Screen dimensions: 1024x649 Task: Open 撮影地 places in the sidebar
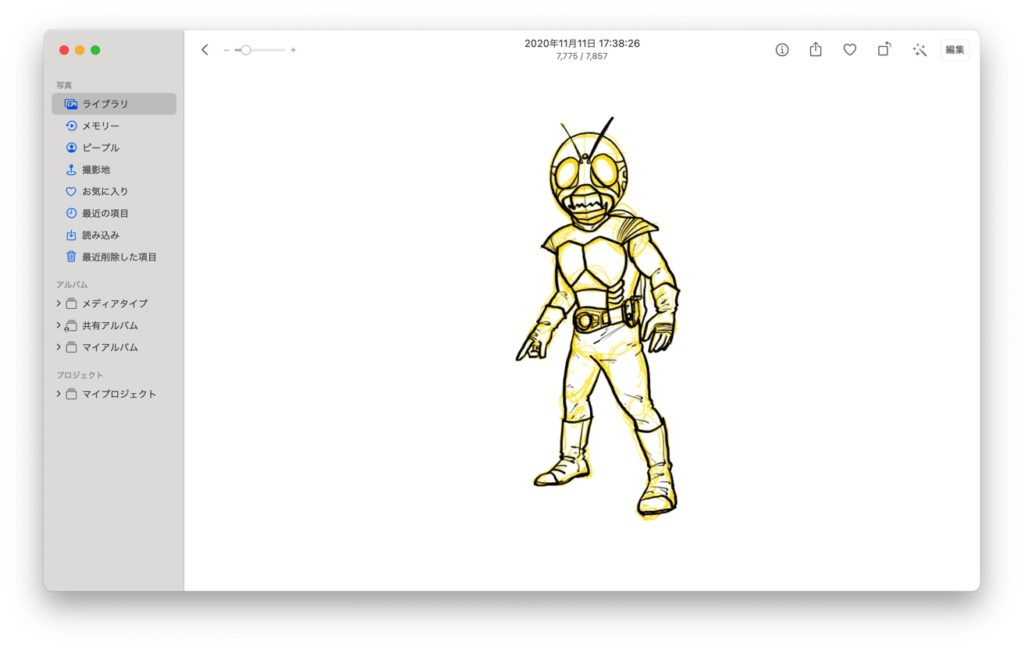click(114, 169)
